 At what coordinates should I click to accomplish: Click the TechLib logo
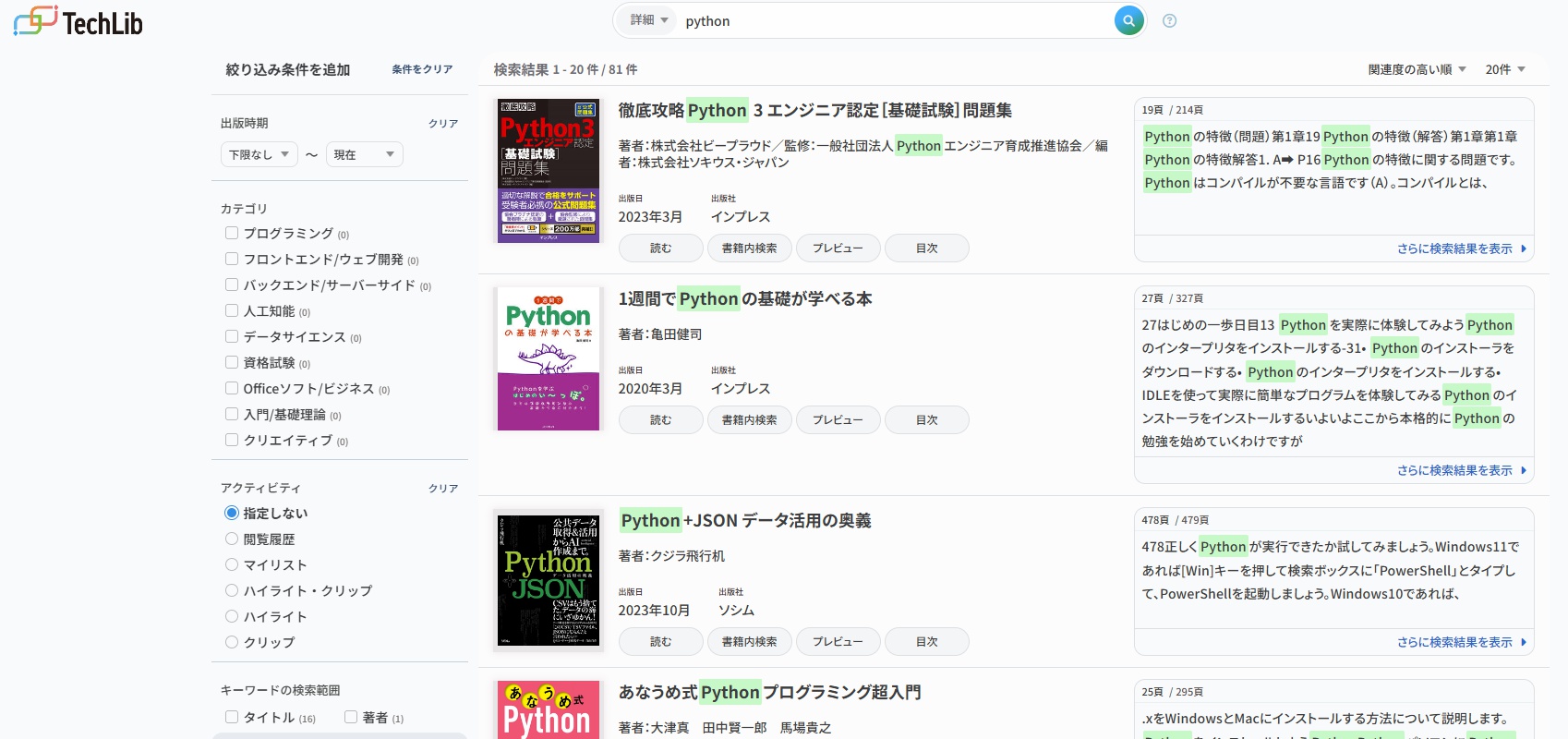click(x=78, y=21)
